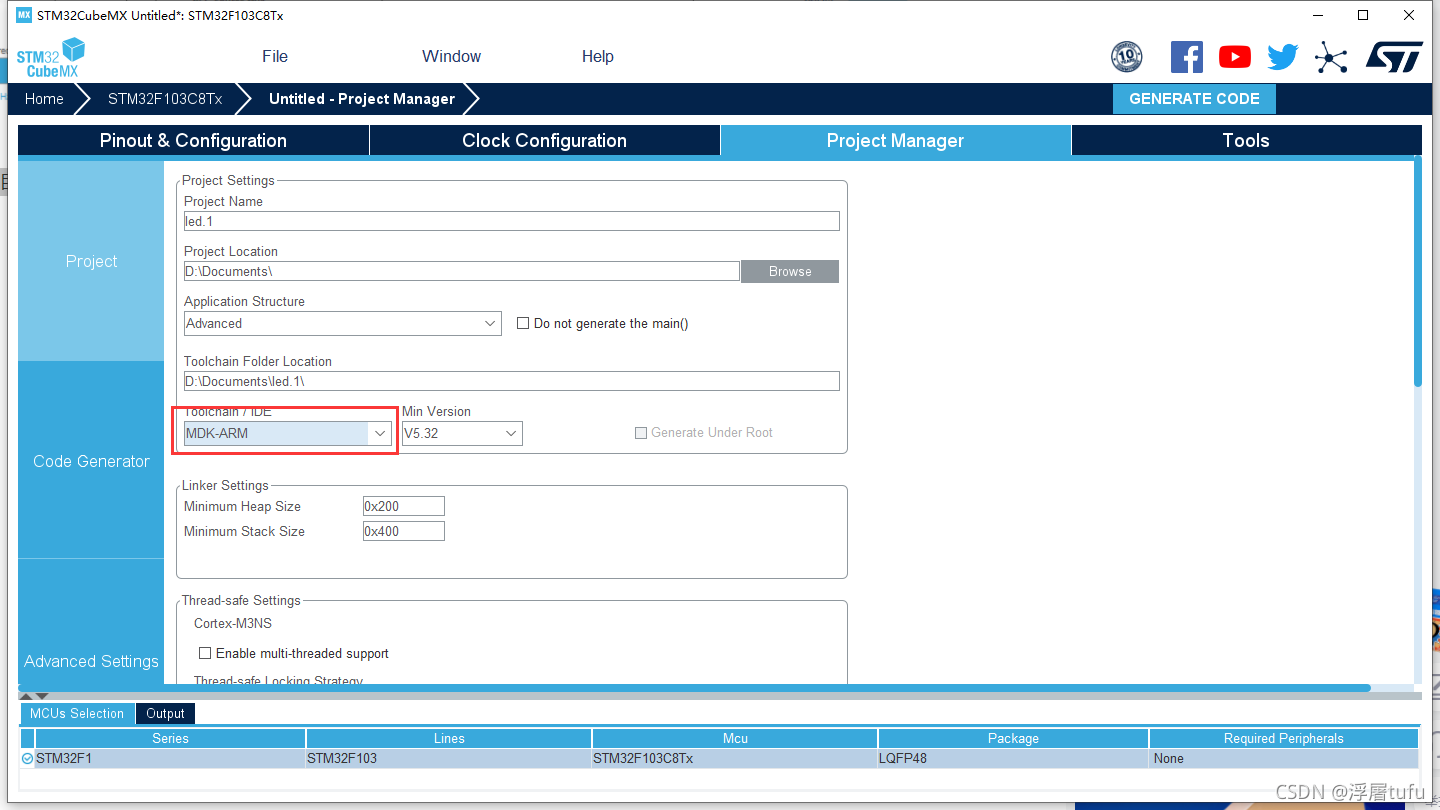Image resolution: width=1440 pixels, height=810 pixels.
Task: Click the vertical scrollbar of settings panel
Action: 1417,272
